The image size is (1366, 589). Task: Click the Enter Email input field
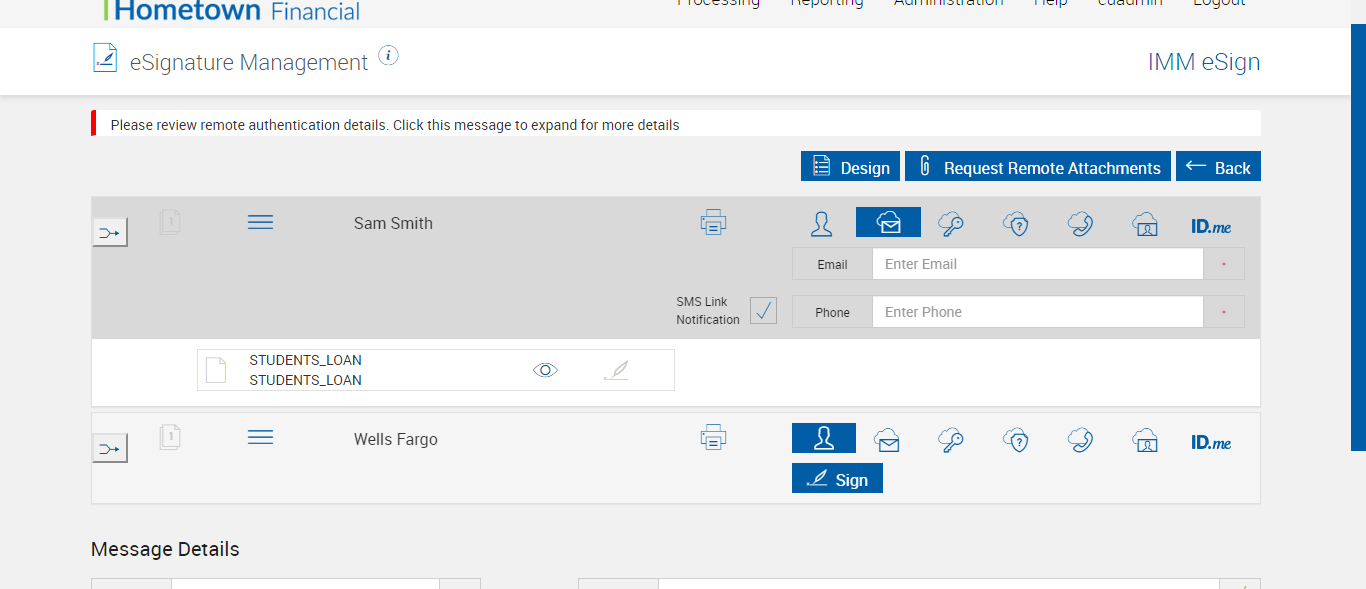click(x=1037, y=264)
